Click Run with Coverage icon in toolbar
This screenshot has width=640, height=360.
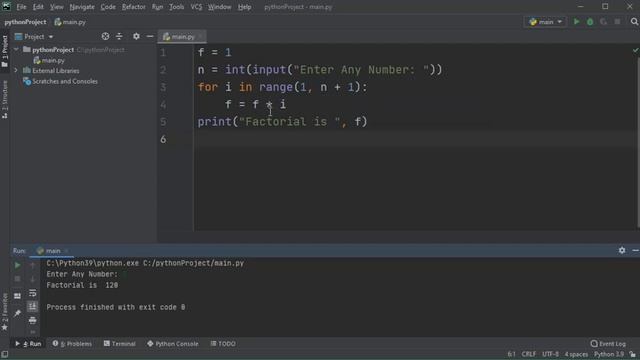(604, 22)
